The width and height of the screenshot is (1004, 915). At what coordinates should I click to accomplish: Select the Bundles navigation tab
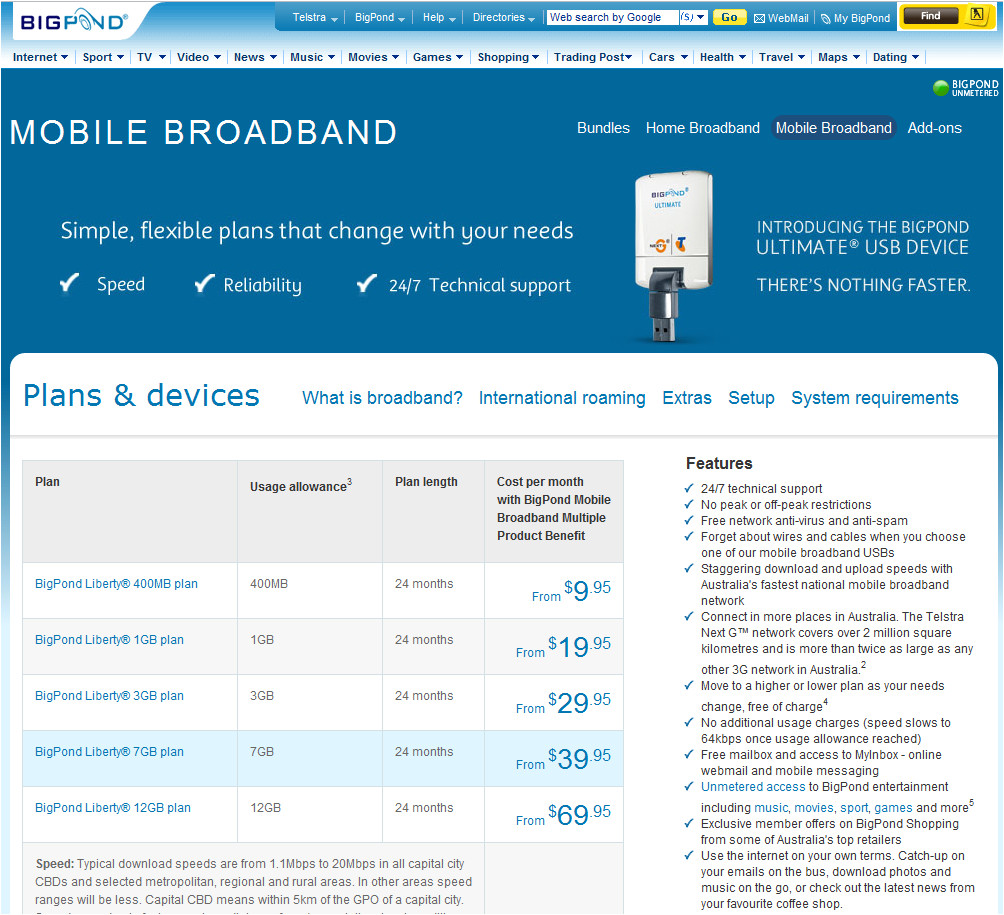pyautogui.click(x=602, y=128)
